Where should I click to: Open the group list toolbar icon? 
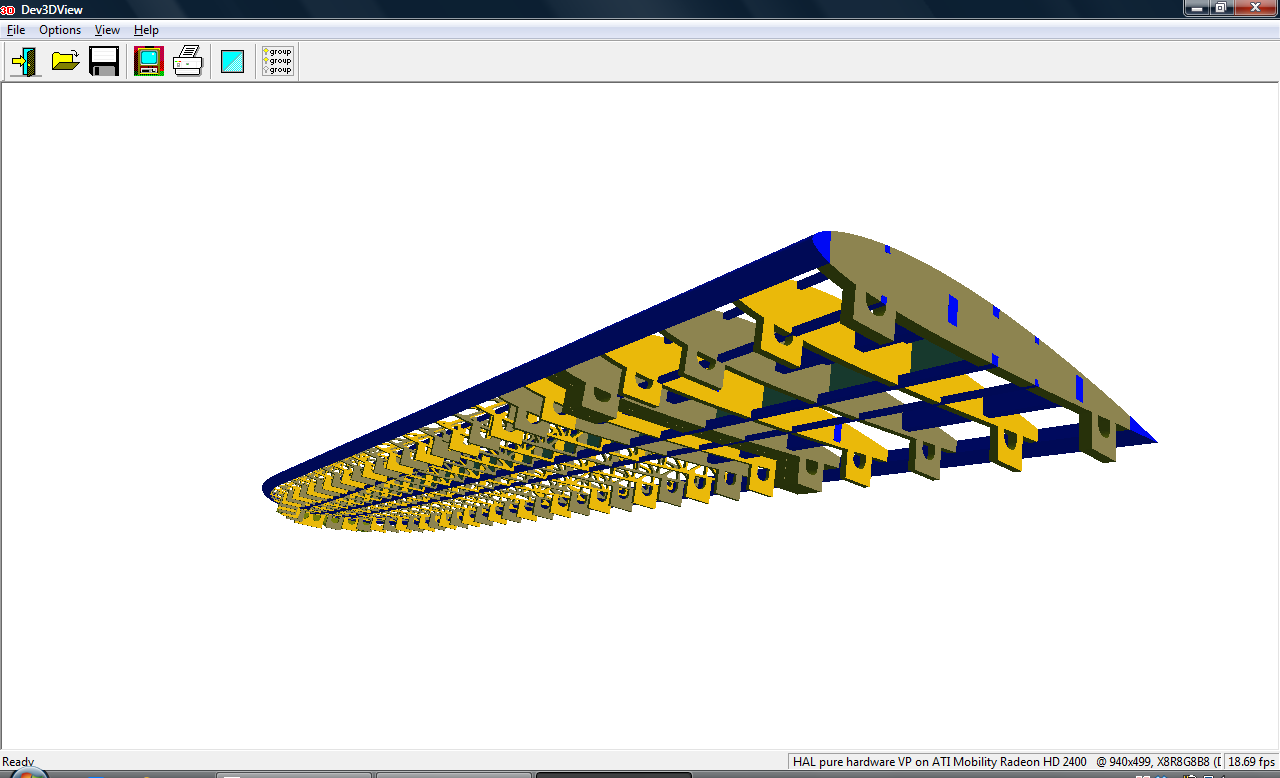[x=277, y=61]
